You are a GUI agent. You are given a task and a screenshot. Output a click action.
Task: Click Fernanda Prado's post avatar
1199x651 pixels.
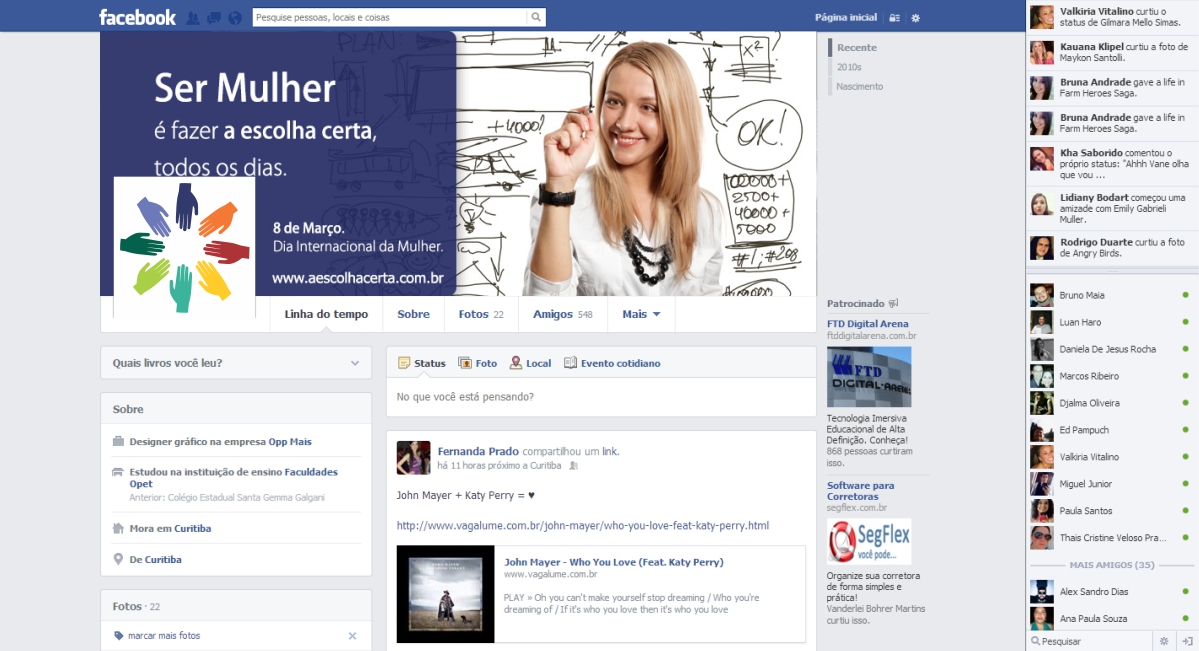point(414,457)
